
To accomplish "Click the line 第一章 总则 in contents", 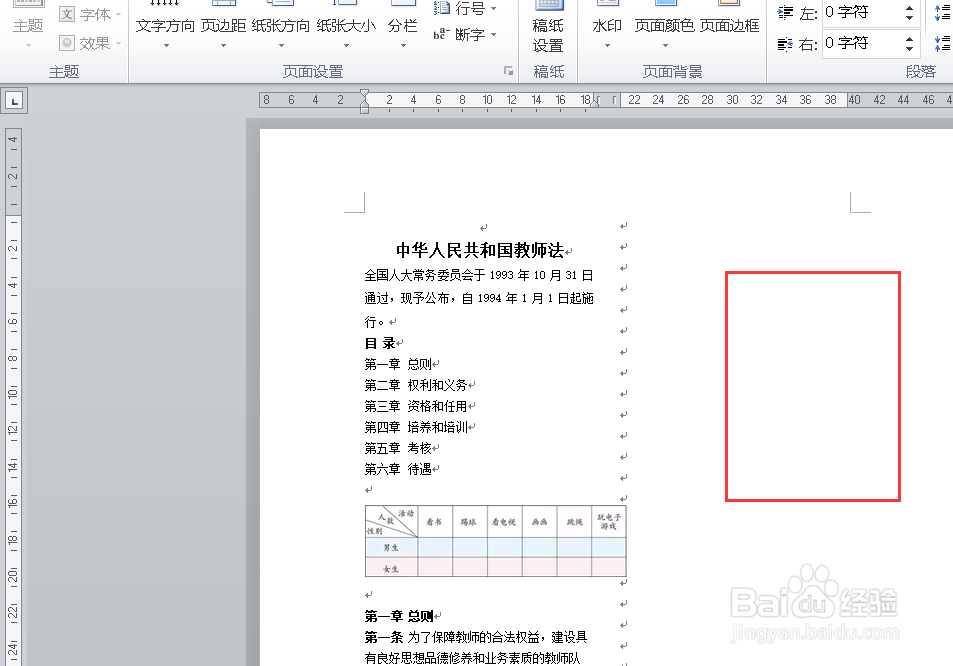I will pyautogui.click(x=398, y=364).
